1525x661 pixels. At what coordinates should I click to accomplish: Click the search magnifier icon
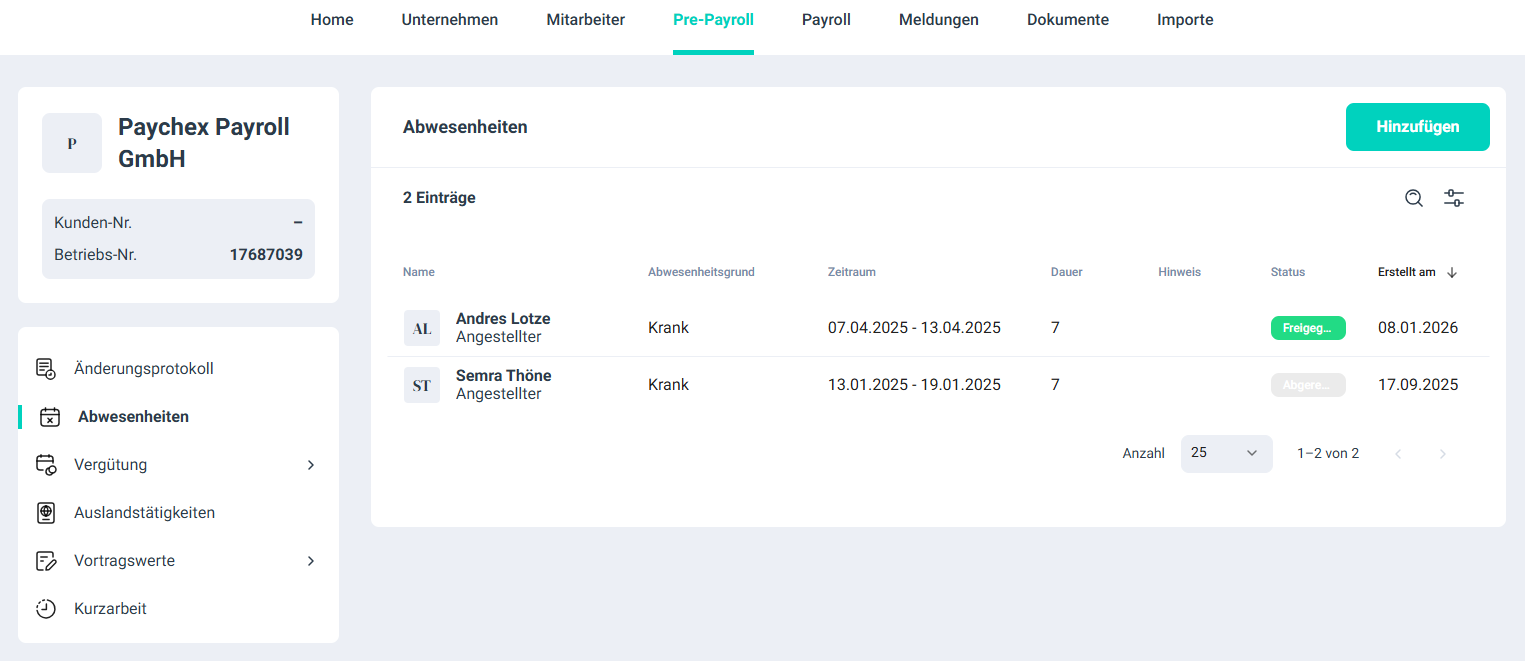1413,198
